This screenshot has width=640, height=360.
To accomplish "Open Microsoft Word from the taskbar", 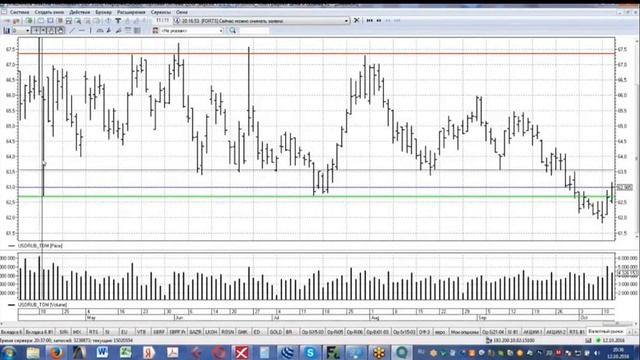I will 102,352.
